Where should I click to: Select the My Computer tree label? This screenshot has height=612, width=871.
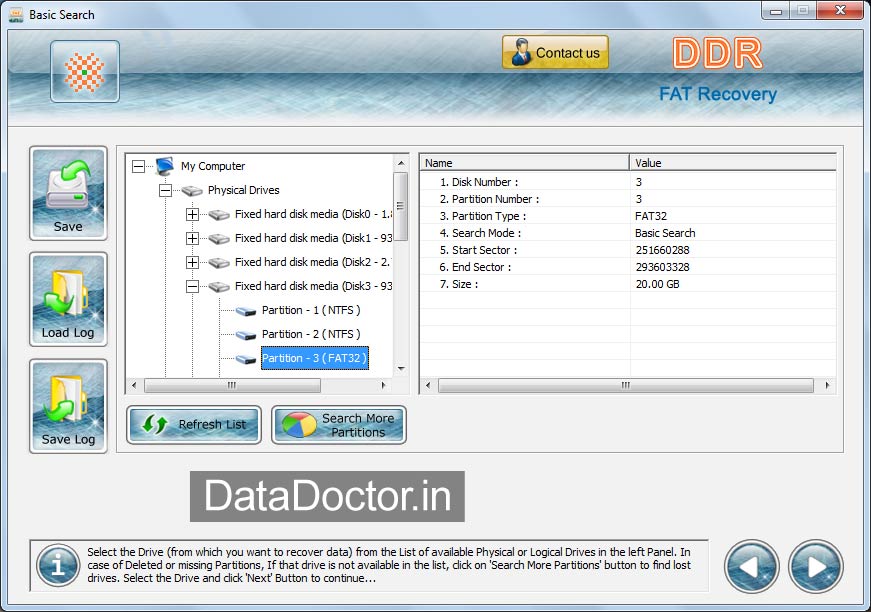click(213, 166)
